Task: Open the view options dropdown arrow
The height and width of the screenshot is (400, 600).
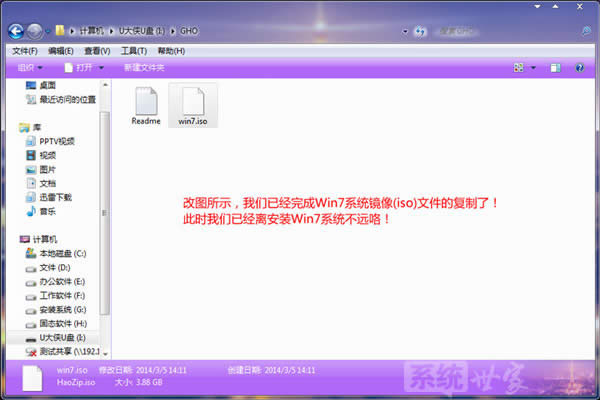Action: pyautogui.click(x=533, y=68)
